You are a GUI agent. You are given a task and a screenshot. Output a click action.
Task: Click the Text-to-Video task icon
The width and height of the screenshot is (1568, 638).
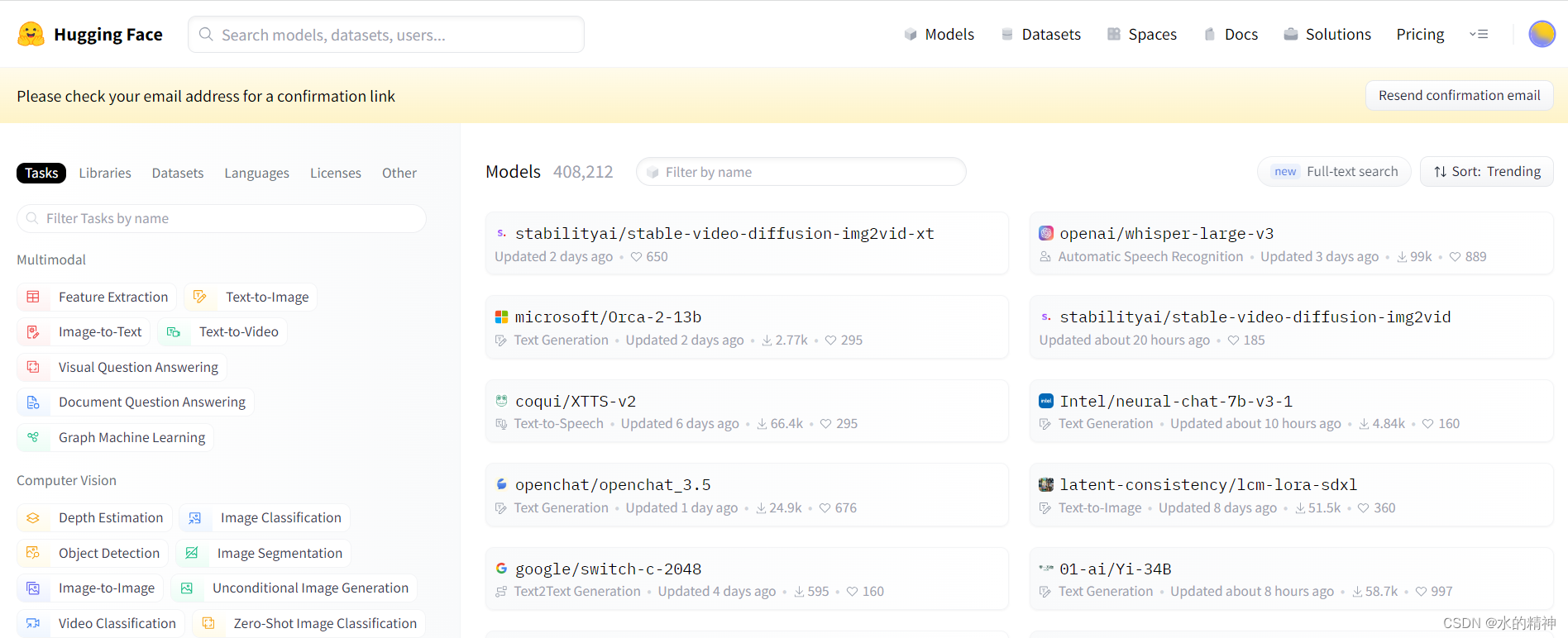(174, 331)
